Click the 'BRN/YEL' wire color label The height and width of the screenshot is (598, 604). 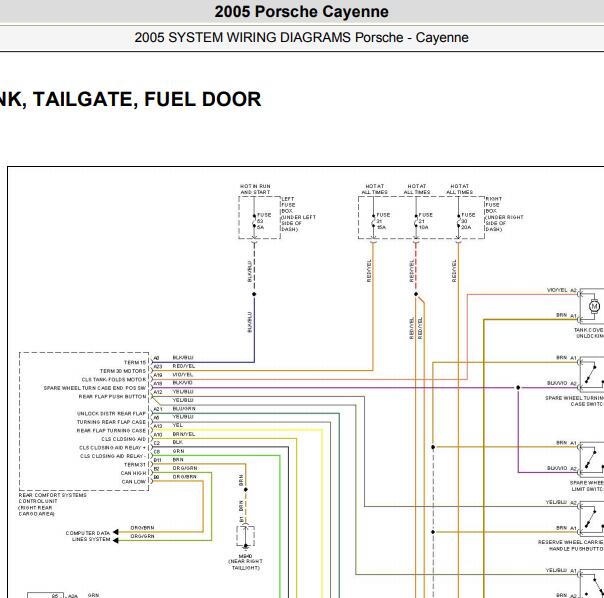(184, 434)
